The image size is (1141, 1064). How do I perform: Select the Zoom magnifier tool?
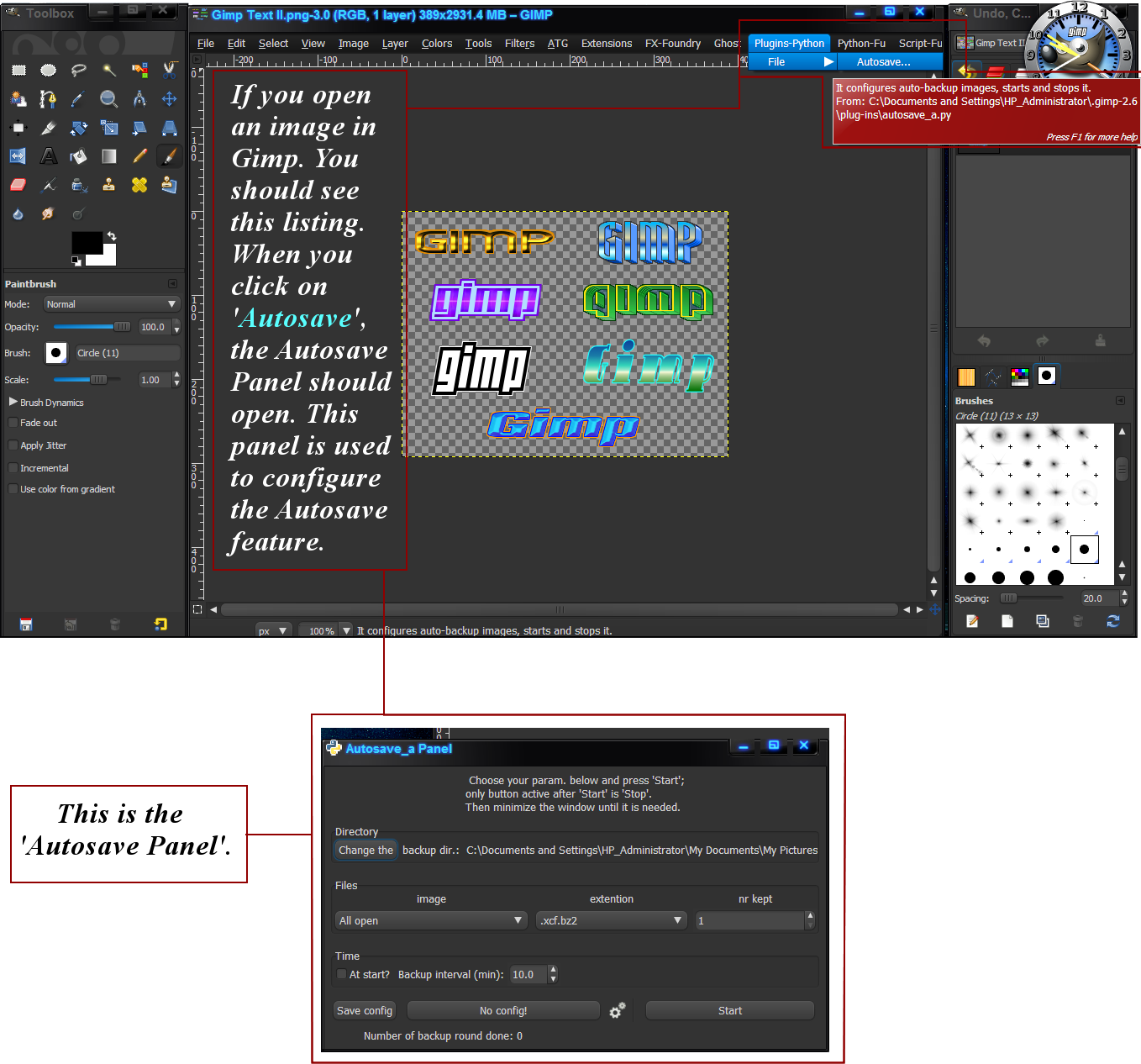pyautogui.click(x=109, y=99)
